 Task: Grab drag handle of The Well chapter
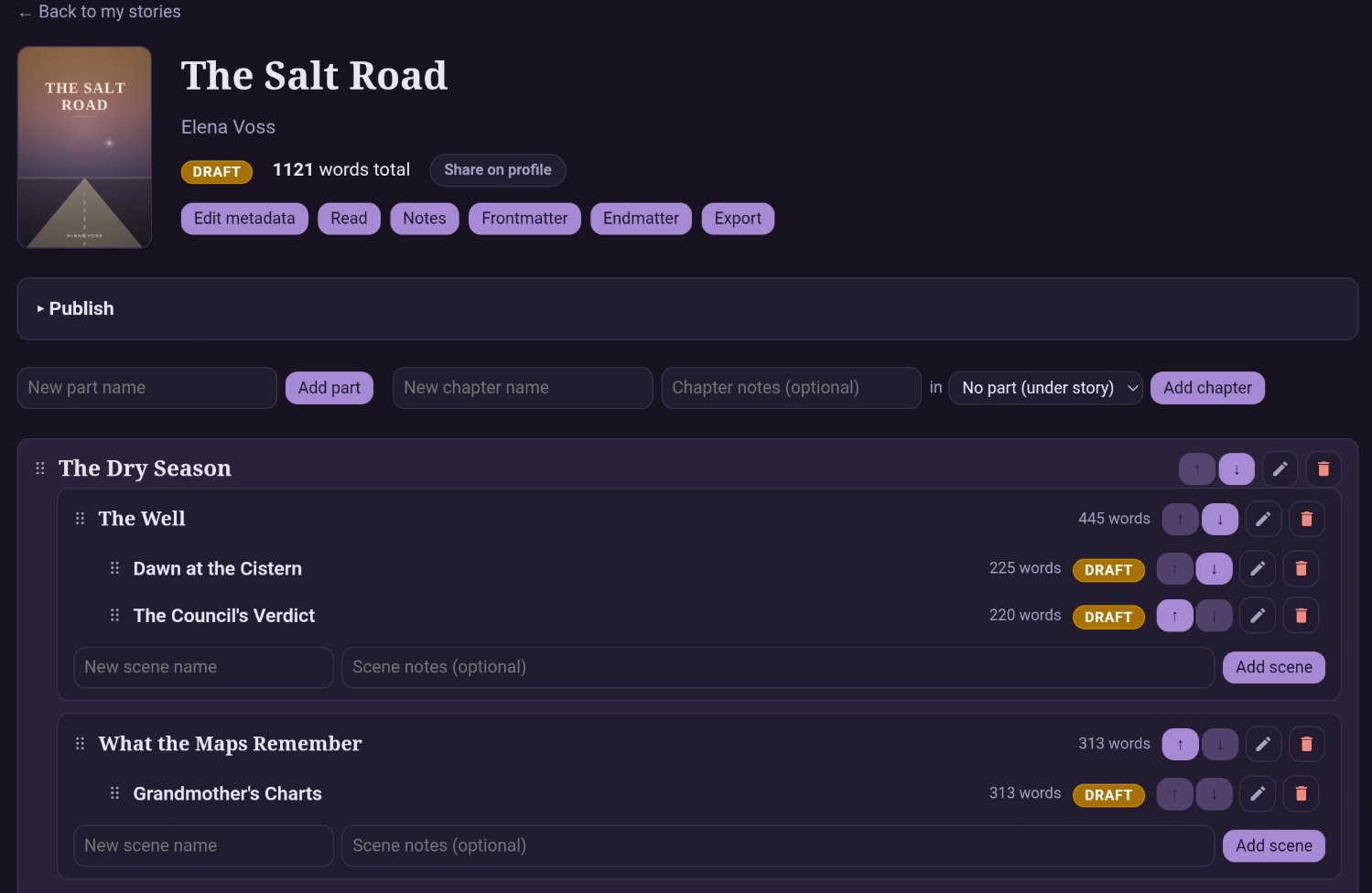click(x=80, y=519)
